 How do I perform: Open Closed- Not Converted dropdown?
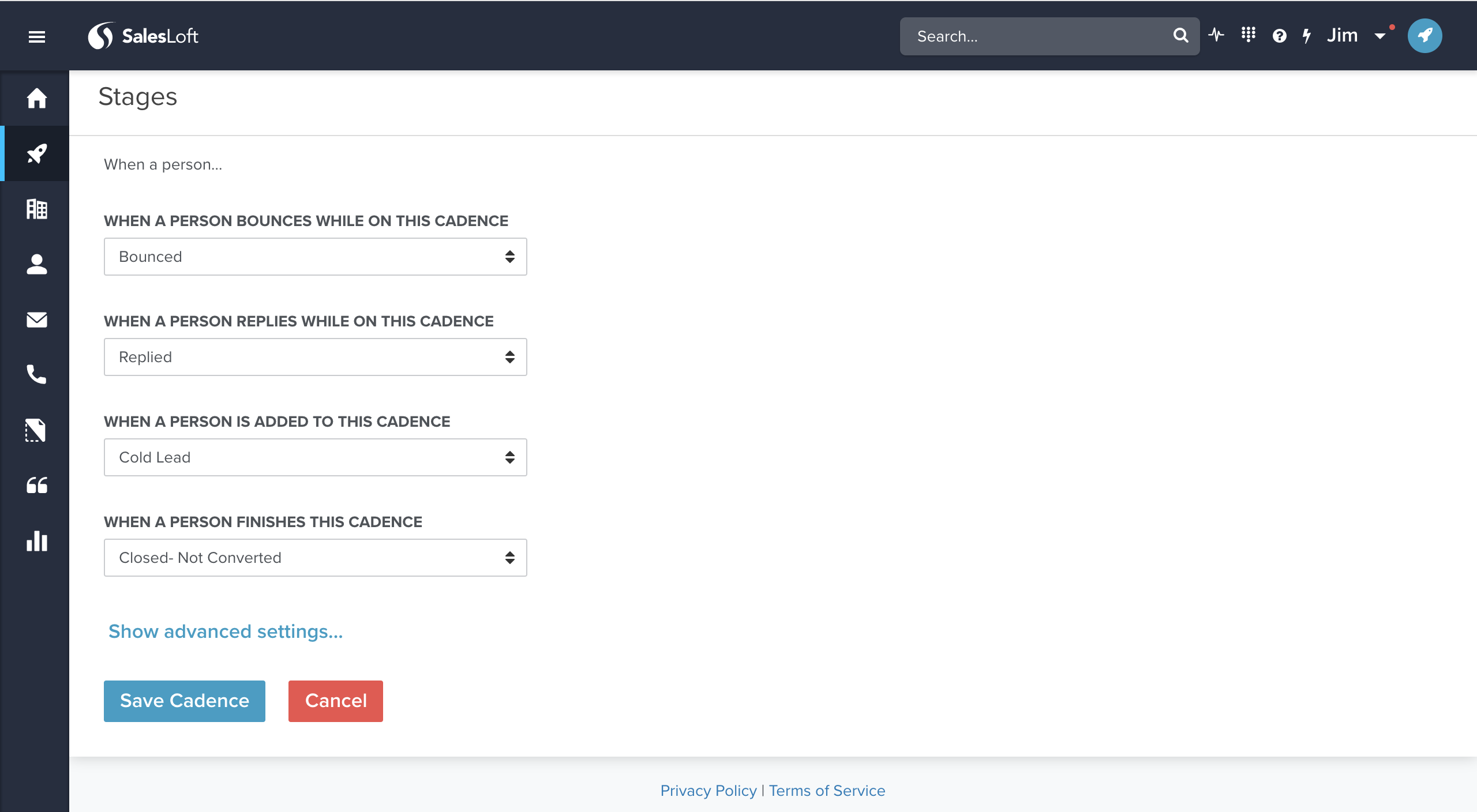pyautogui.click(x=315, y=558)
